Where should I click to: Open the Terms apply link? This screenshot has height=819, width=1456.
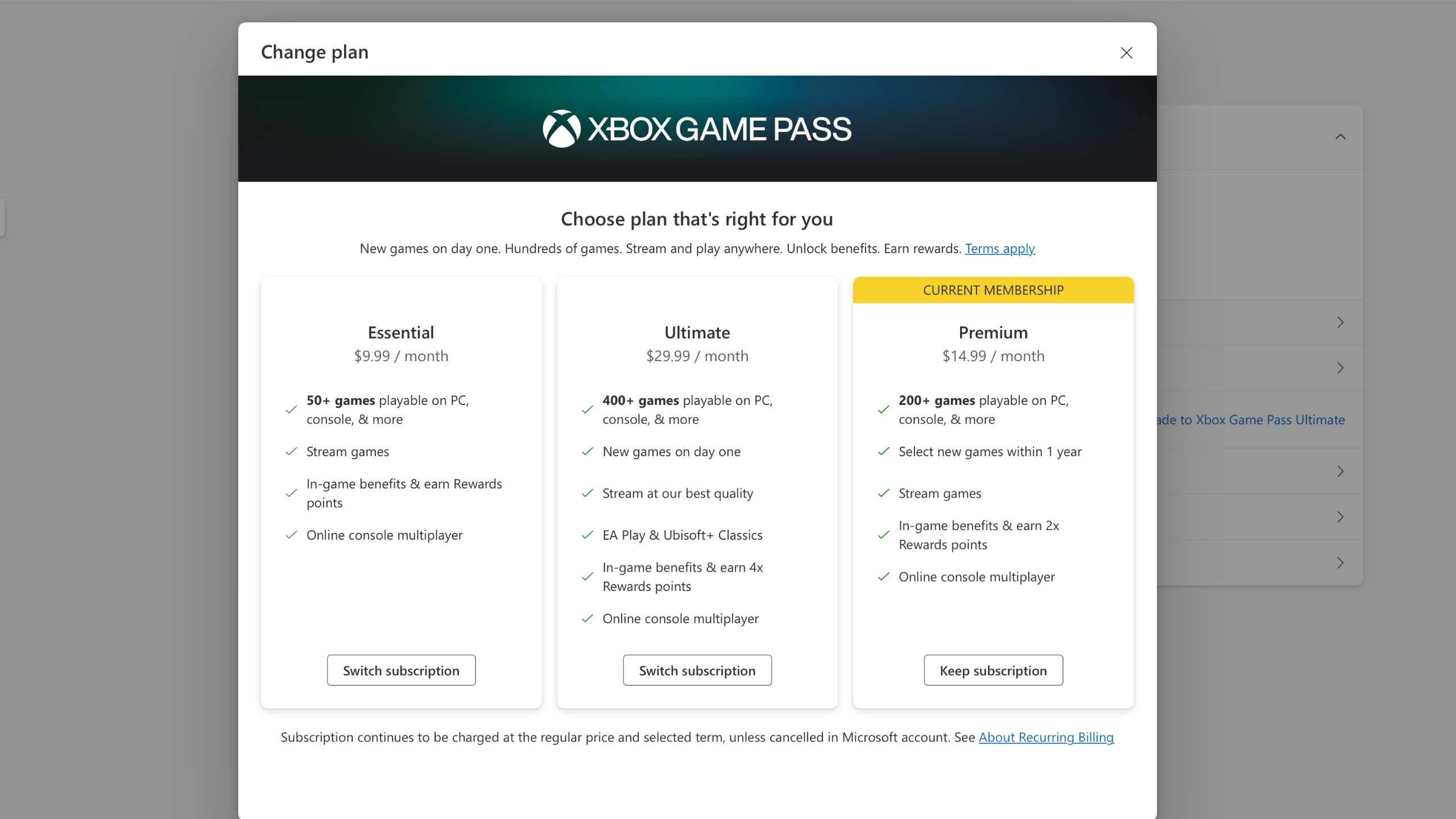[1000, 249]
